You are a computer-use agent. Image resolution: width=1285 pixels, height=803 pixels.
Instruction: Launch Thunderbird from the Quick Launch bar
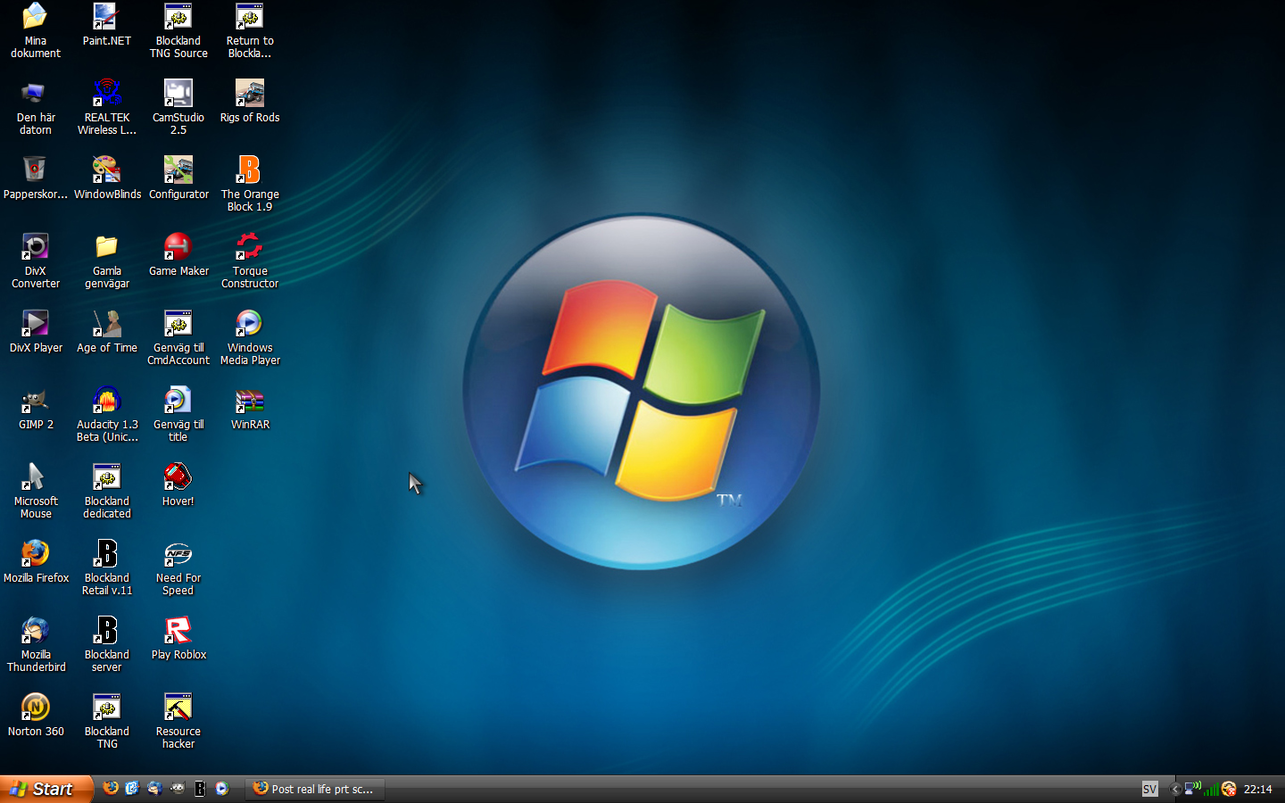(155, 788)
